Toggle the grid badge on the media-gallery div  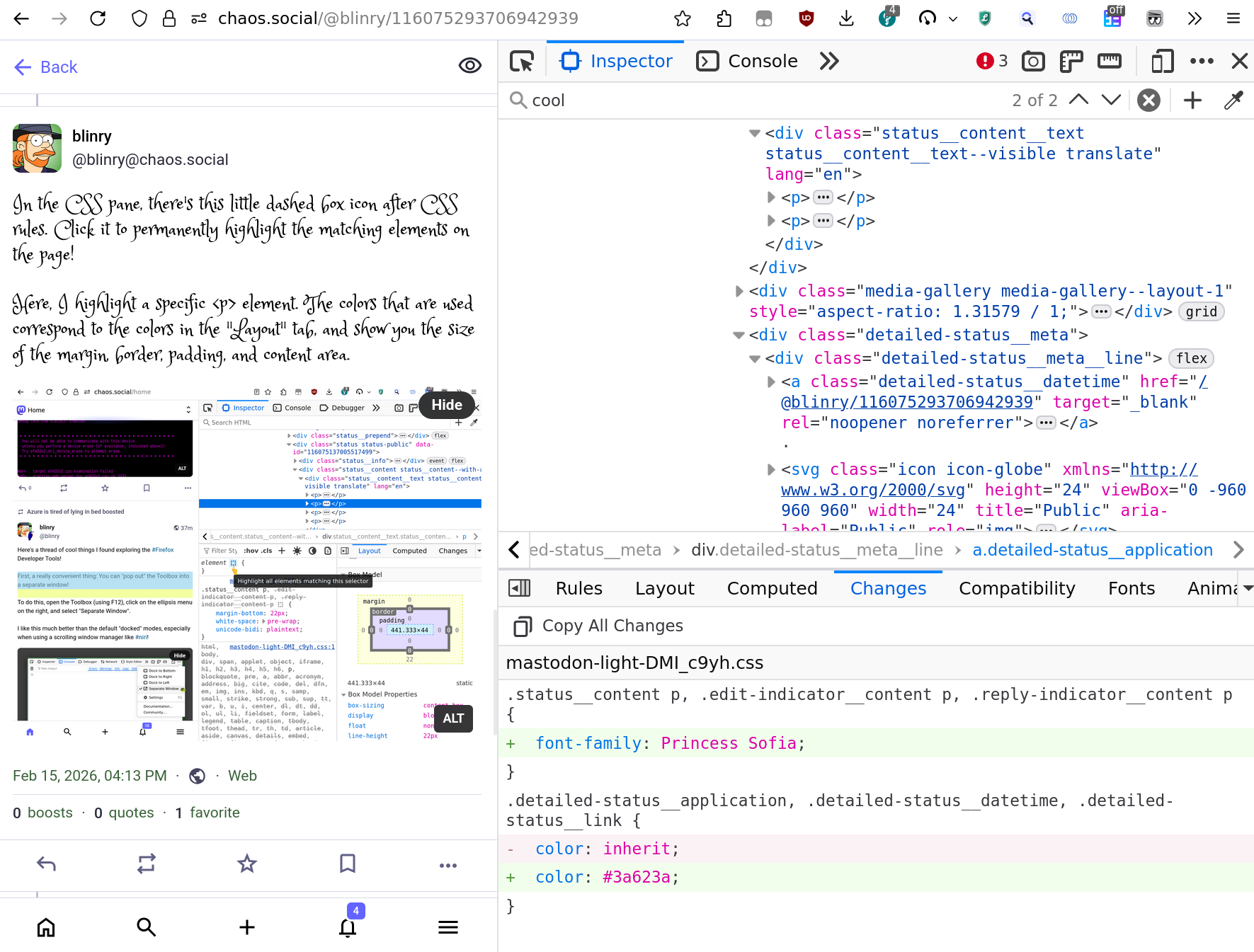(x=1201, y=311)
